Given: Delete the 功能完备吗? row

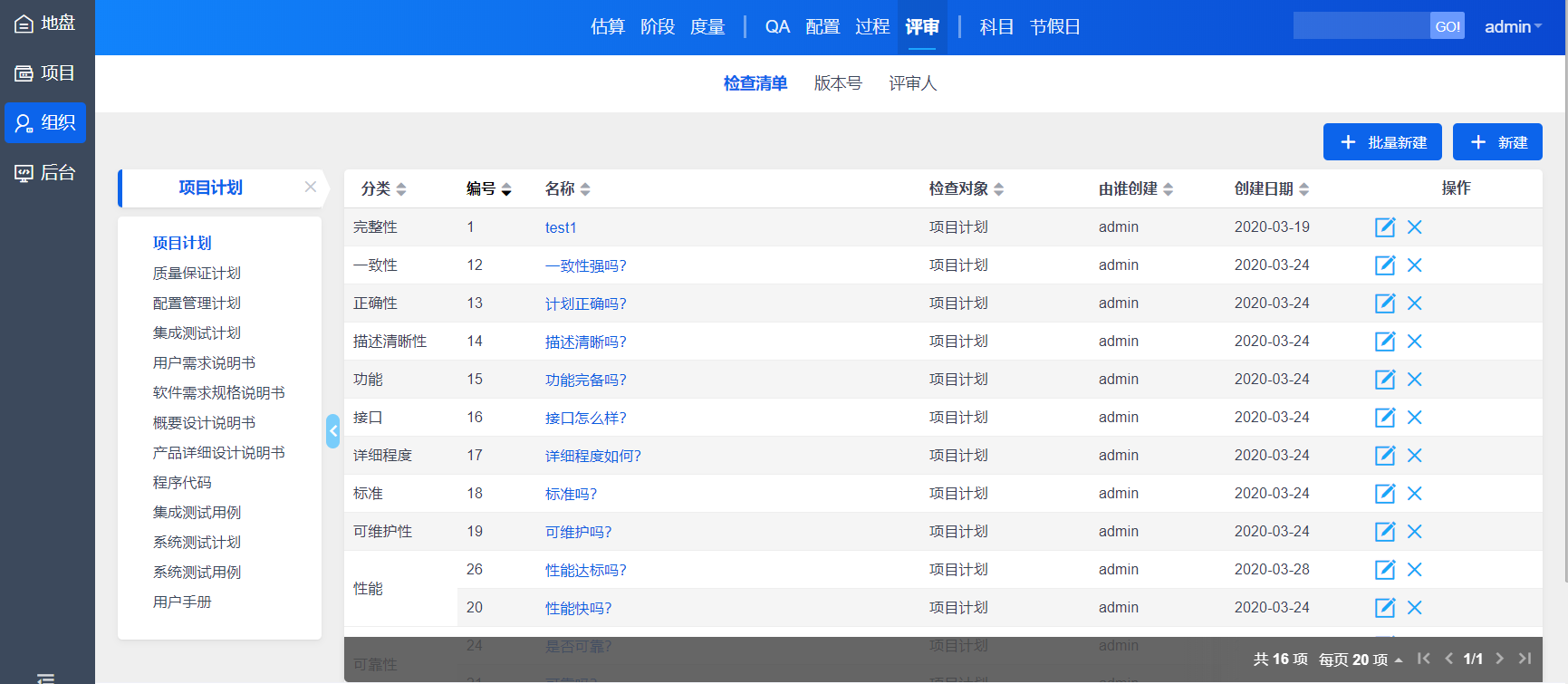Looking at the screenshot, I should click(x=1415, y=380).
